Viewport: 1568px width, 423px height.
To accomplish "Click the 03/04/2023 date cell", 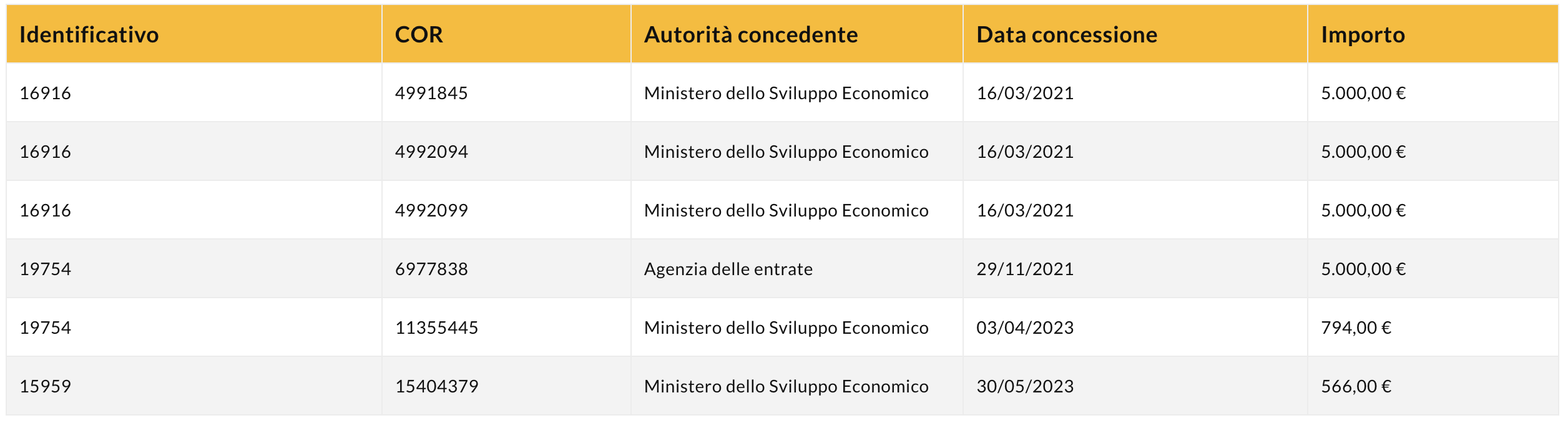I will pos(1025,328).
